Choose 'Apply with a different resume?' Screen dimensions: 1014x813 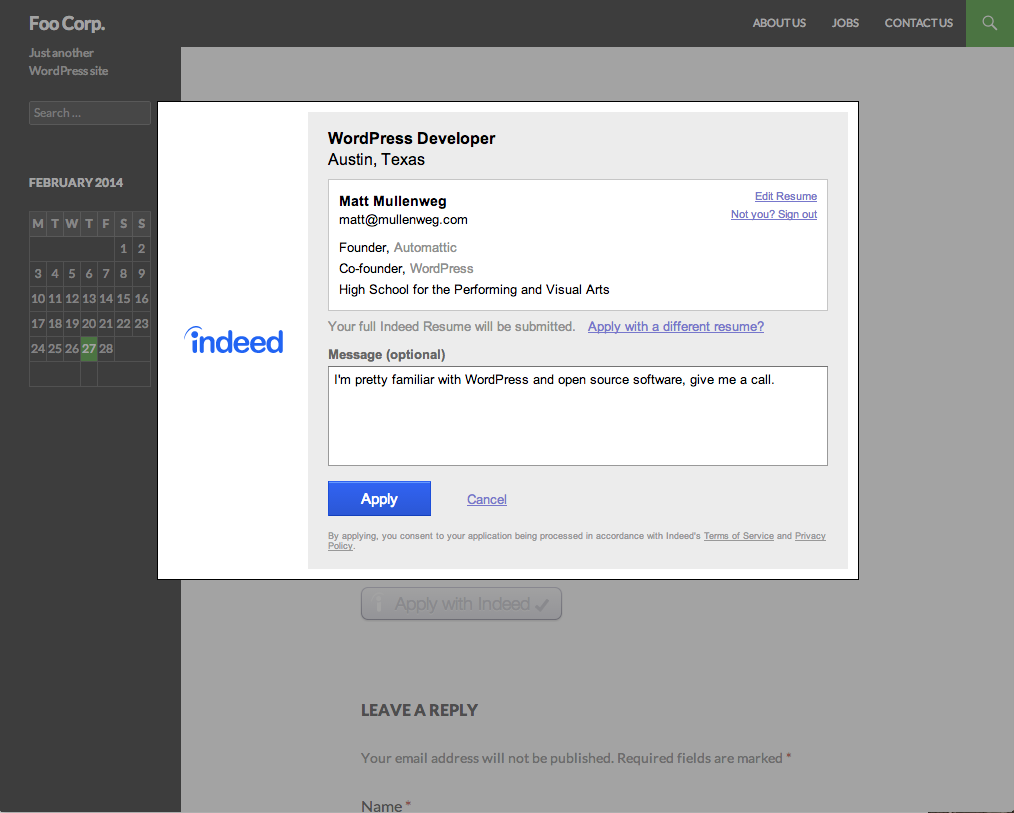tap(676, 327)
